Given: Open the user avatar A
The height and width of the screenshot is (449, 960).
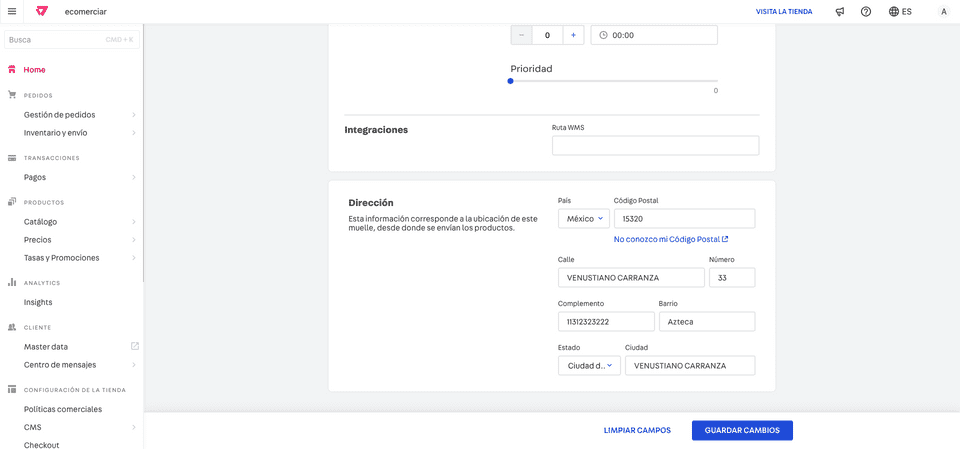Looking at the screenshot, I should point(943,11).
